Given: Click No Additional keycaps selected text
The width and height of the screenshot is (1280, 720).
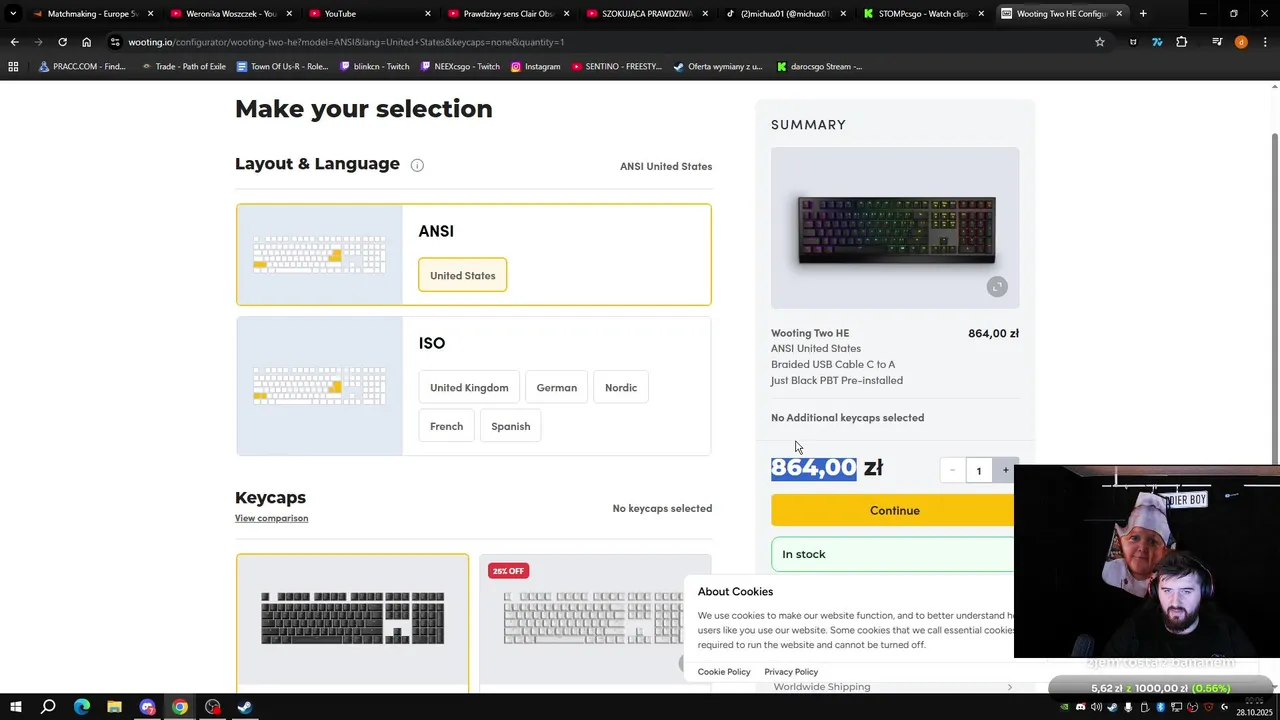Looking at the screenshot, I should click(847, 418).
